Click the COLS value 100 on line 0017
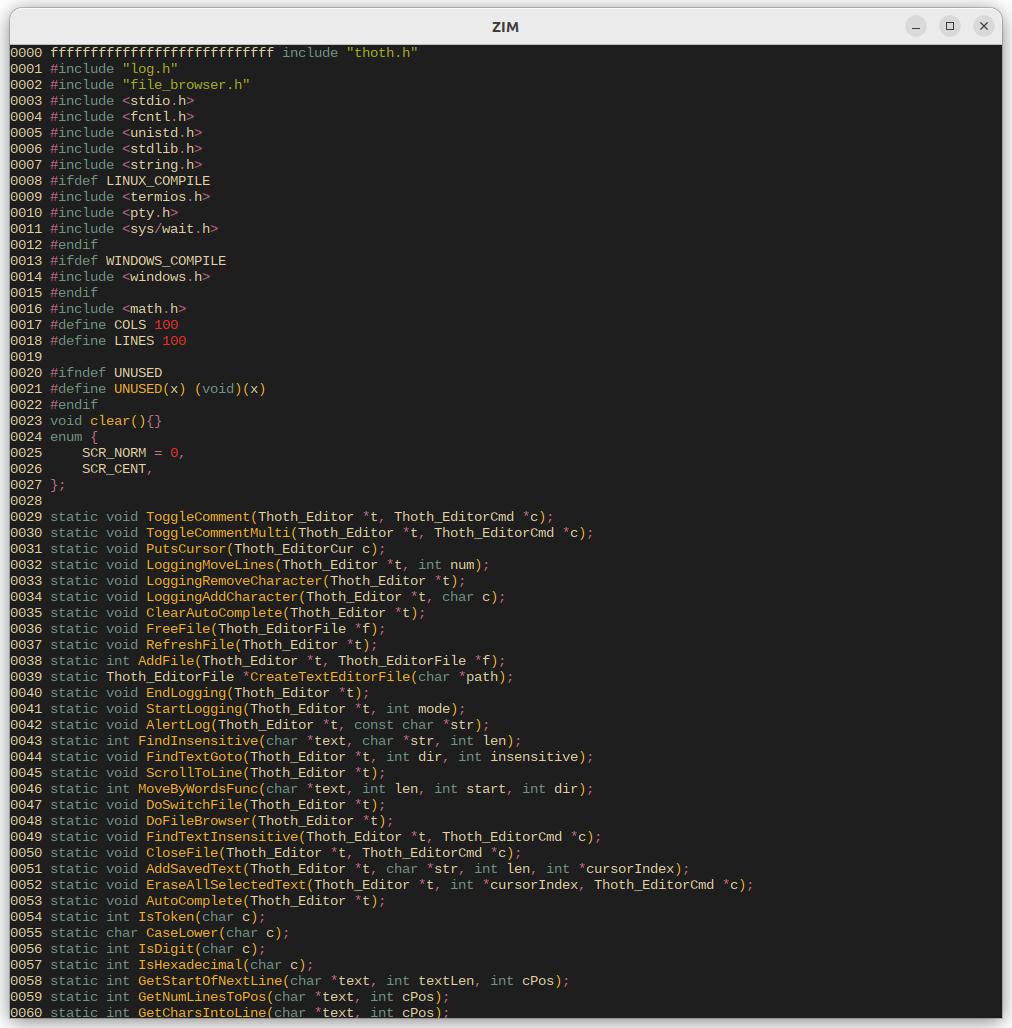The height and width of the screenshot is (1028, 1012). [166, 325]
